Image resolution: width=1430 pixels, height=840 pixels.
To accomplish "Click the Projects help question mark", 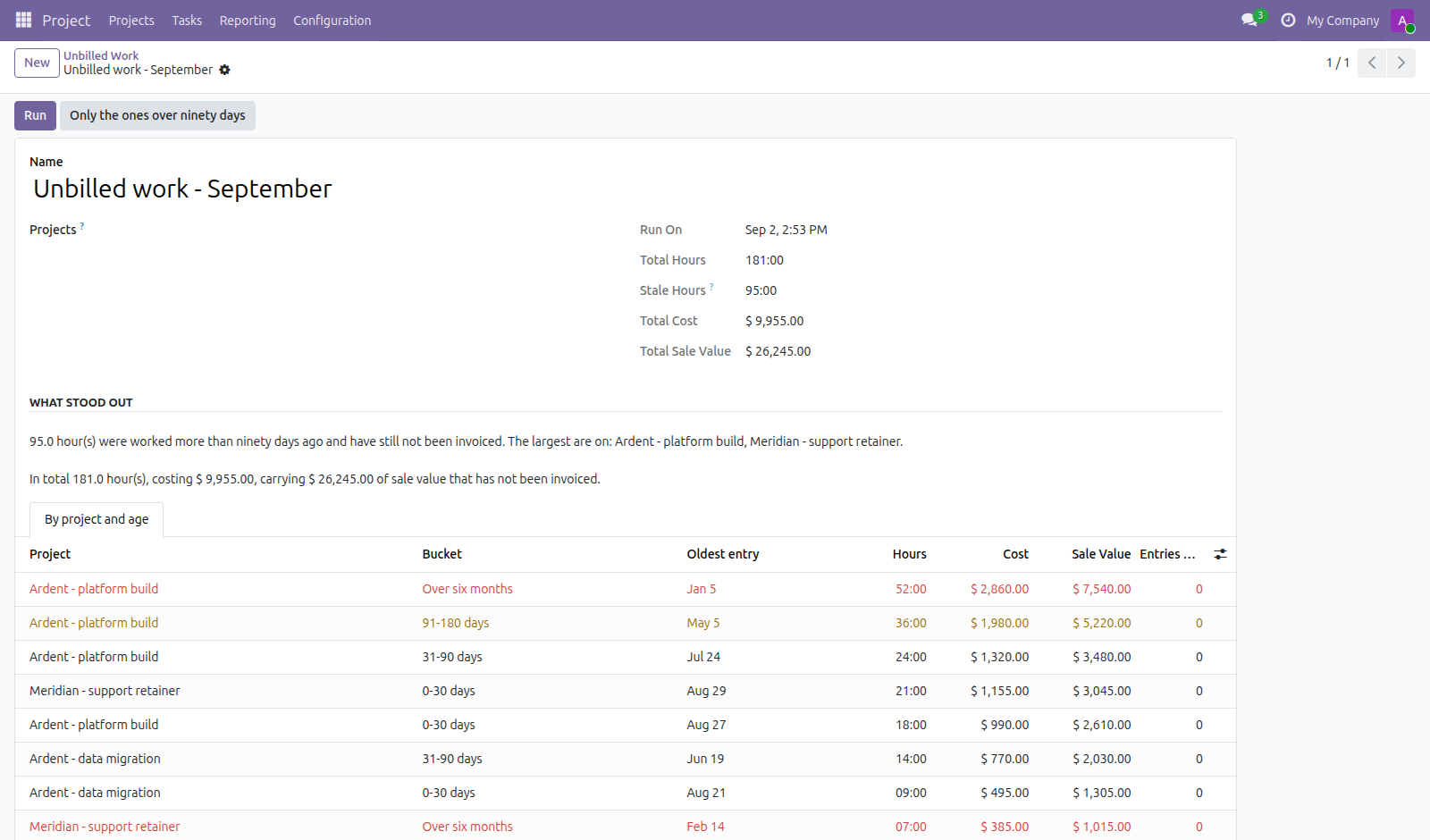I will click(x=82, y=226).
